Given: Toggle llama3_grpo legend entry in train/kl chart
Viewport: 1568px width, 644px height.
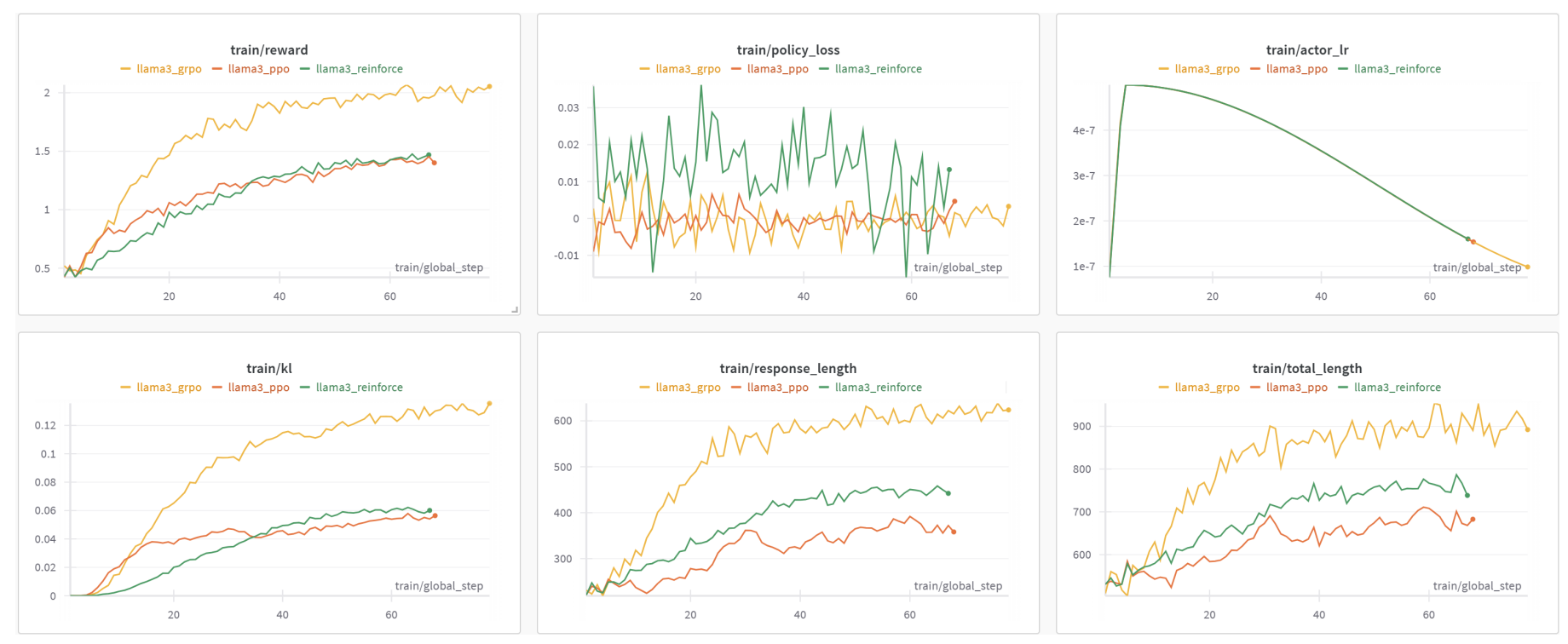Looking at the screenshot, I should pyautogui.click(x=169, y=388).
